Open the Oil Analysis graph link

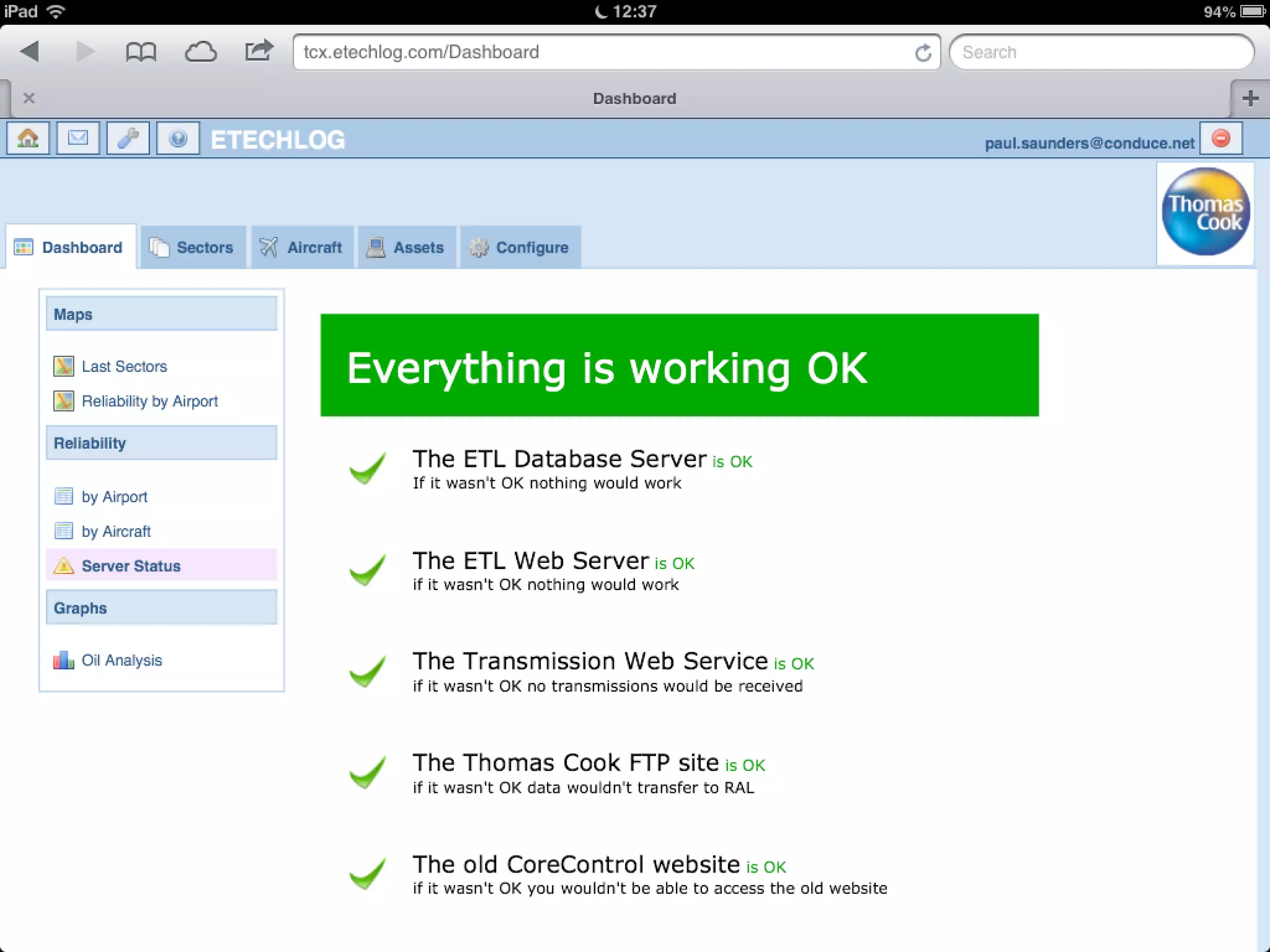[122, 660]
